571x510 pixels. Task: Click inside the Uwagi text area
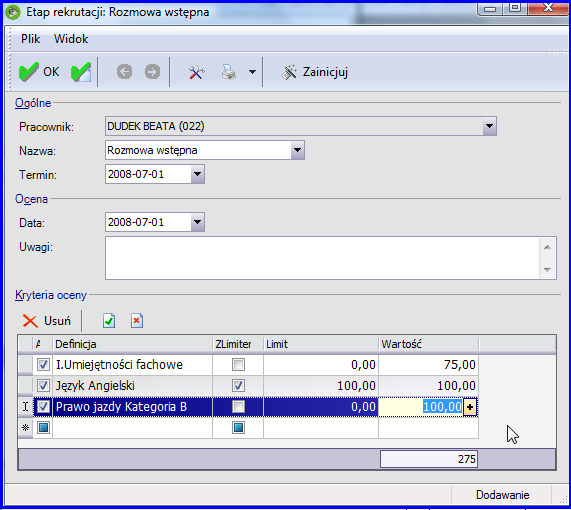click(x=322, y=258)
